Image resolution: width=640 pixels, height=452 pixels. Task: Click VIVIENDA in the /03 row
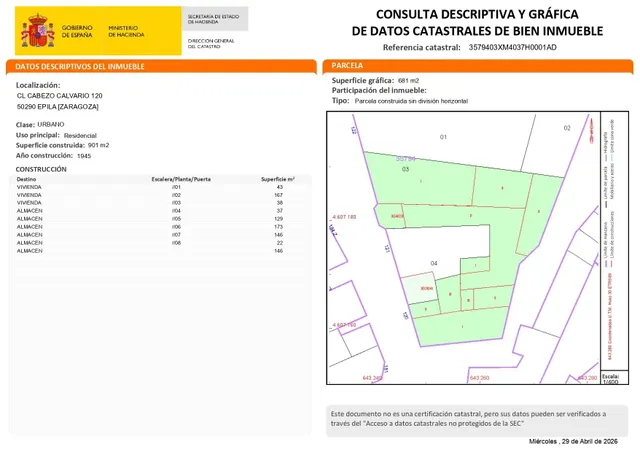tap(29, 203)
